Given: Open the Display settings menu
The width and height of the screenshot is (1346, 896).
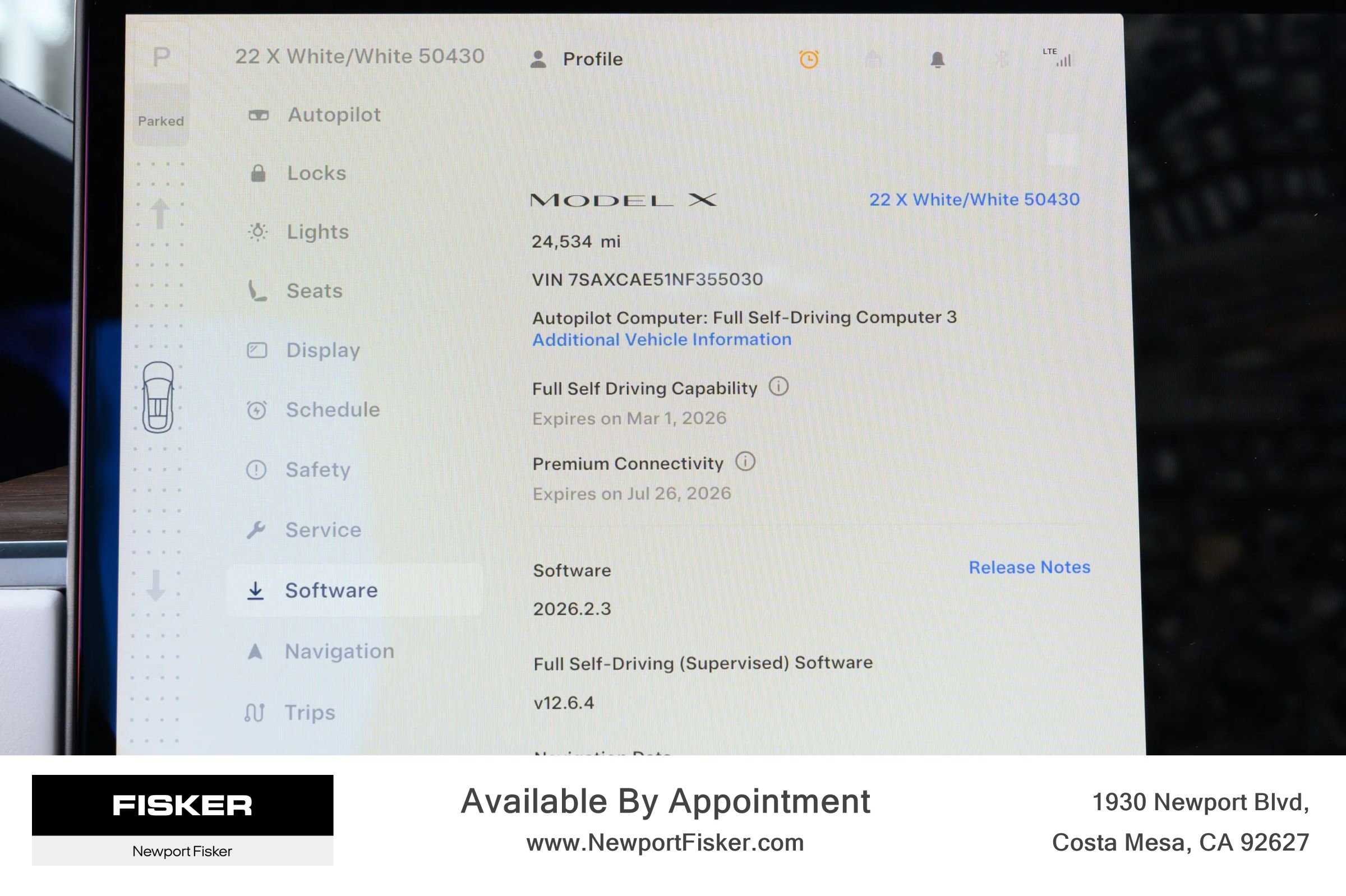Looking at the screenshot, I should coord(322,350).
